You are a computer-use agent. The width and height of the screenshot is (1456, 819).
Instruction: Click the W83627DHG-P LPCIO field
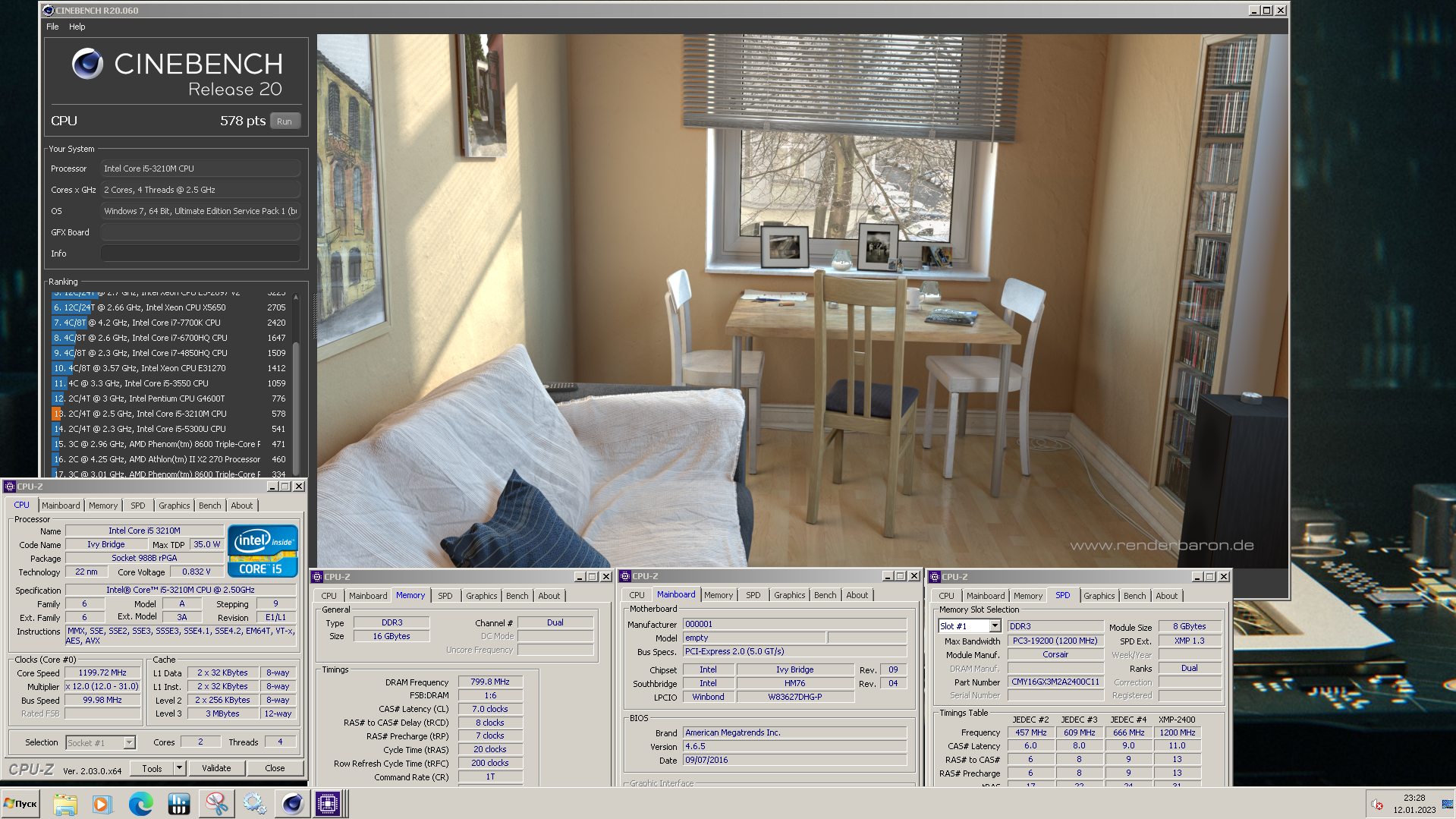[x=794, y=697]
